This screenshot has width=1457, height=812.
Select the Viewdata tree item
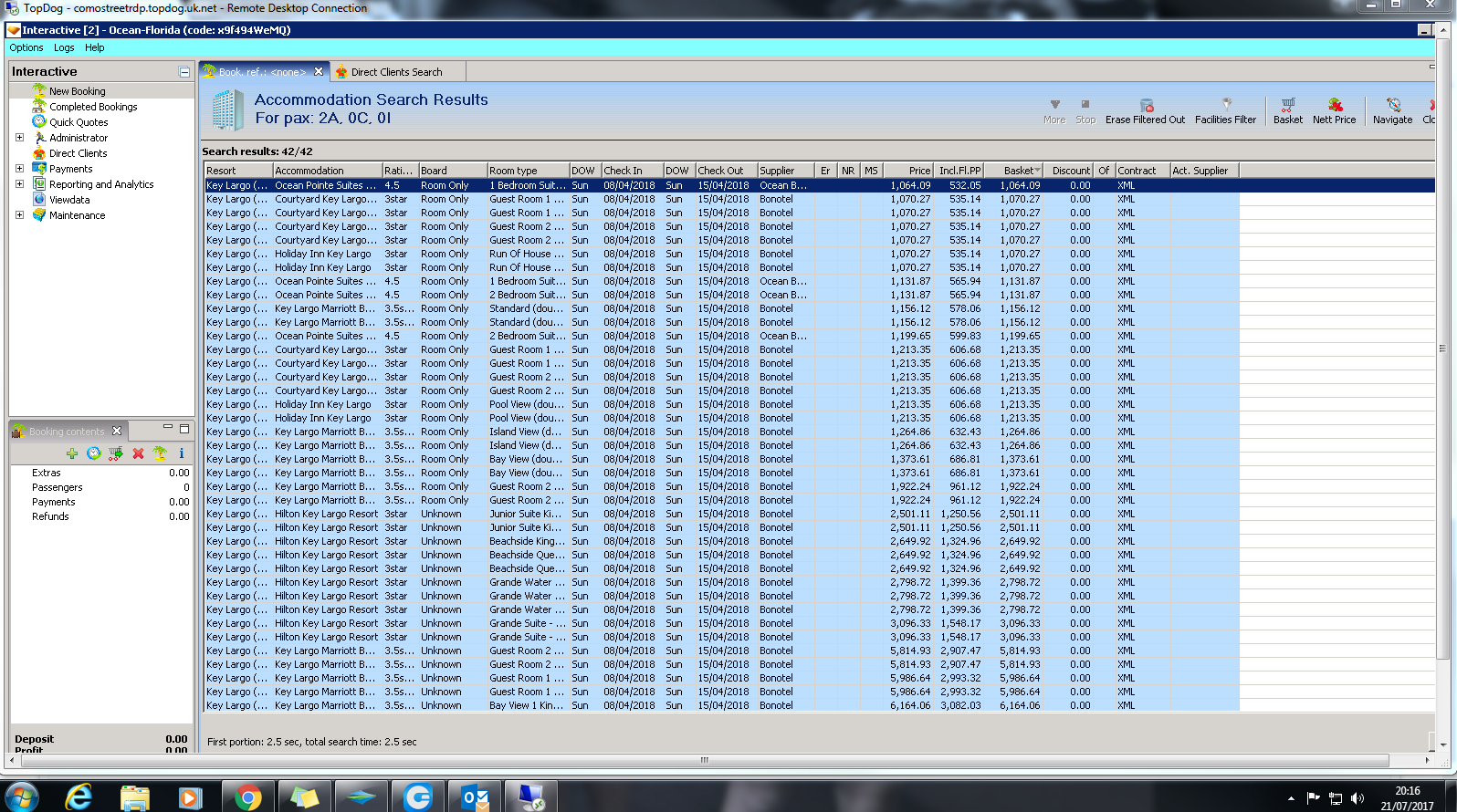pos(69,200)
